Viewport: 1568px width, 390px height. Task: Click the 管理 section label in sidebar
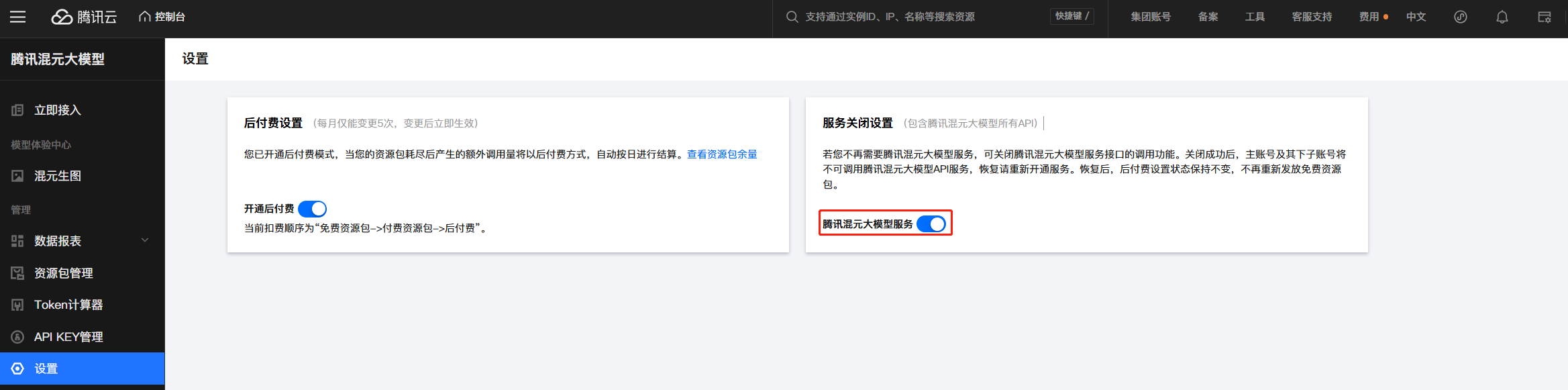coord(21,210)
